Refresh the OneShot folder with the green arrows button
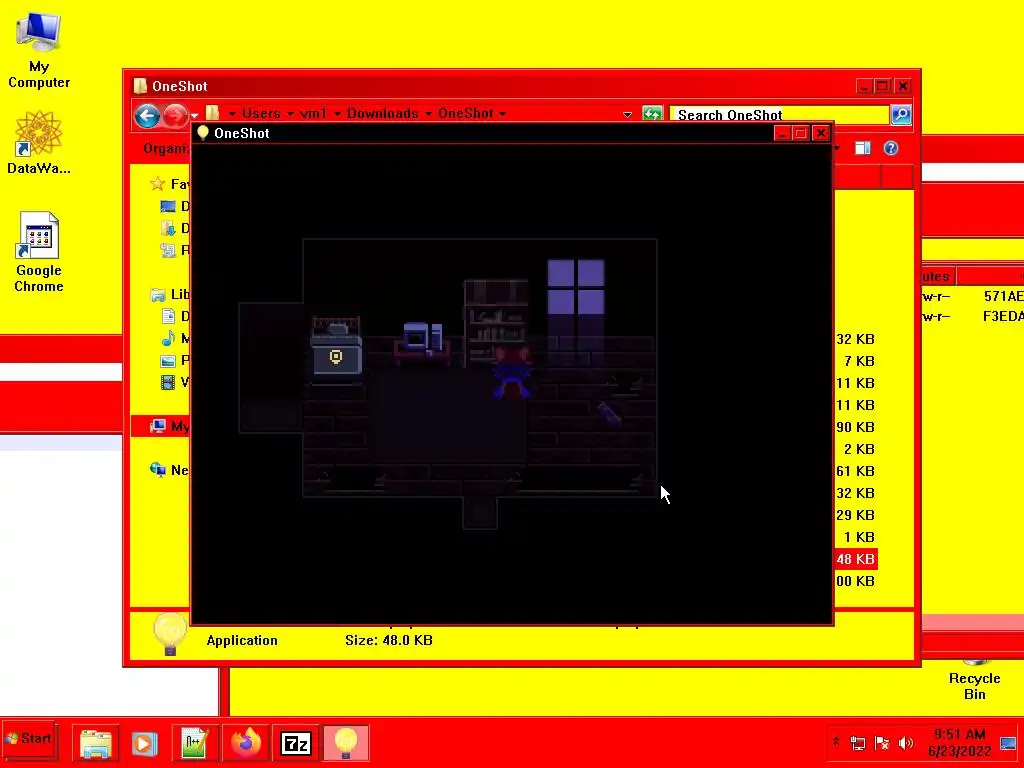 pos(652,114)
